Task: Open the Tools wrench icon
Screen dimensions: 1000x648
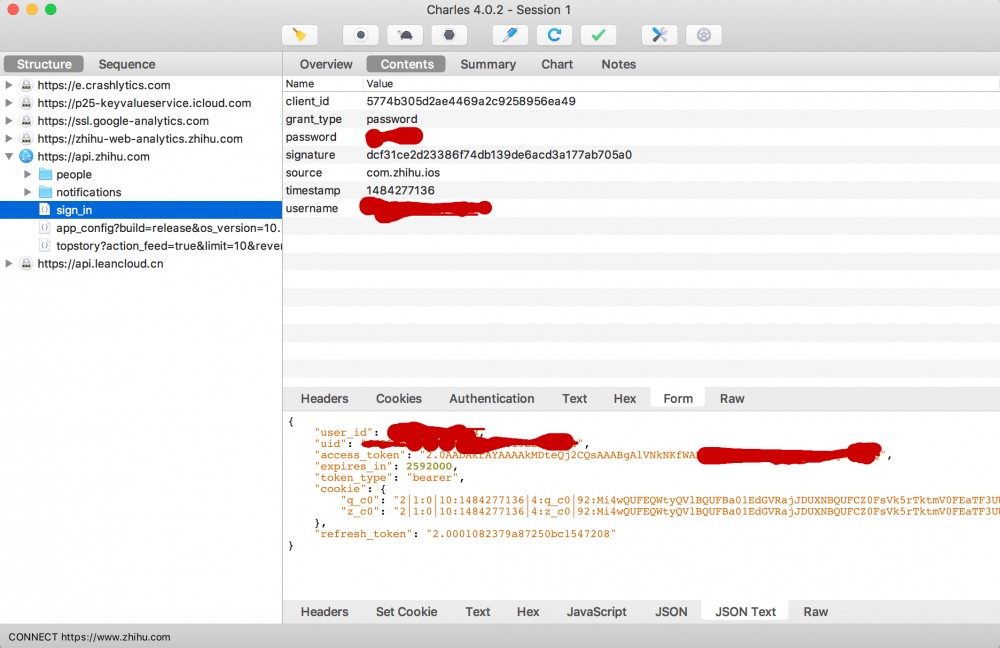Action: pyautogui.click(x=659, y=35)
